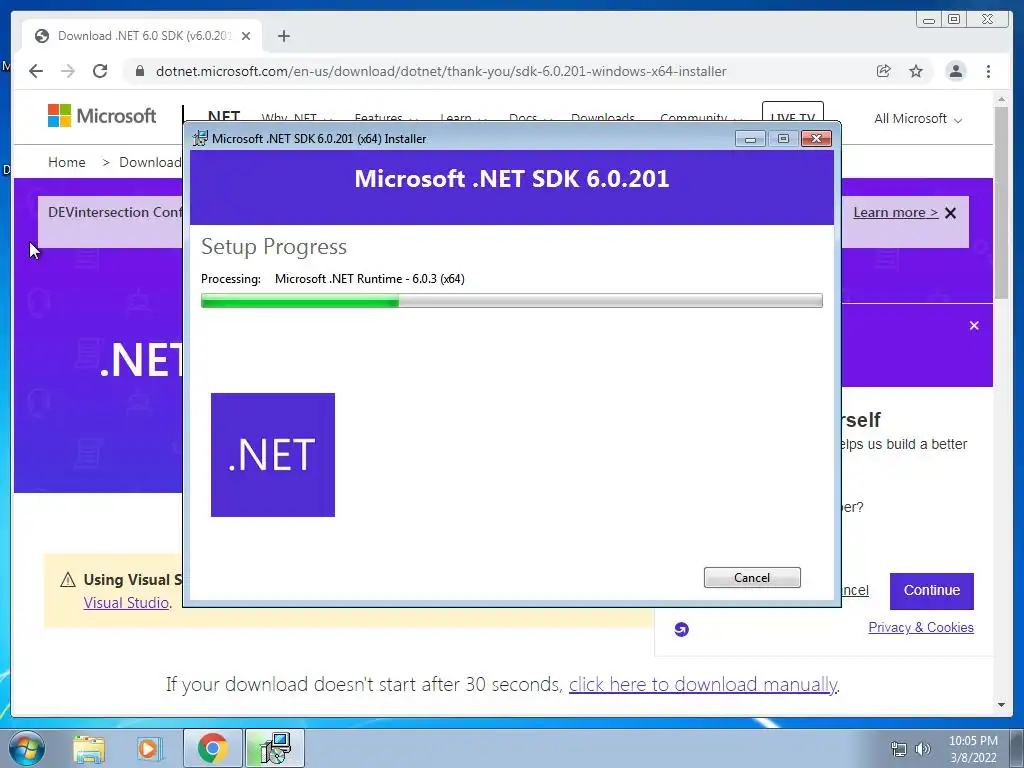Screen dimensions: 1024x768
Task: Go to Download breadcrumb link
Action: point(150,162)
